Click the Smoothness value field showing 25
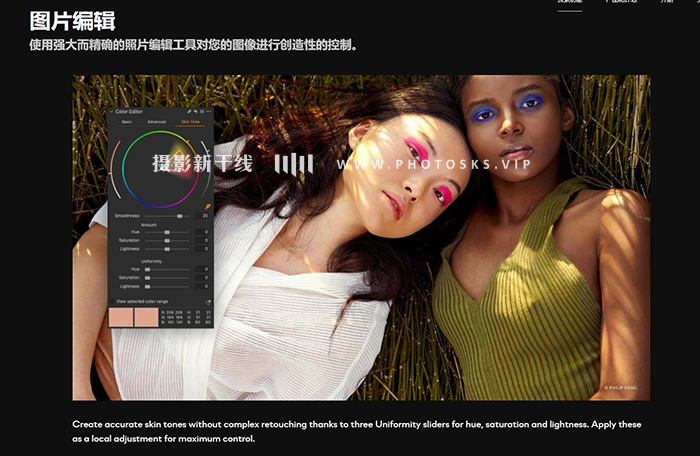 202,216
